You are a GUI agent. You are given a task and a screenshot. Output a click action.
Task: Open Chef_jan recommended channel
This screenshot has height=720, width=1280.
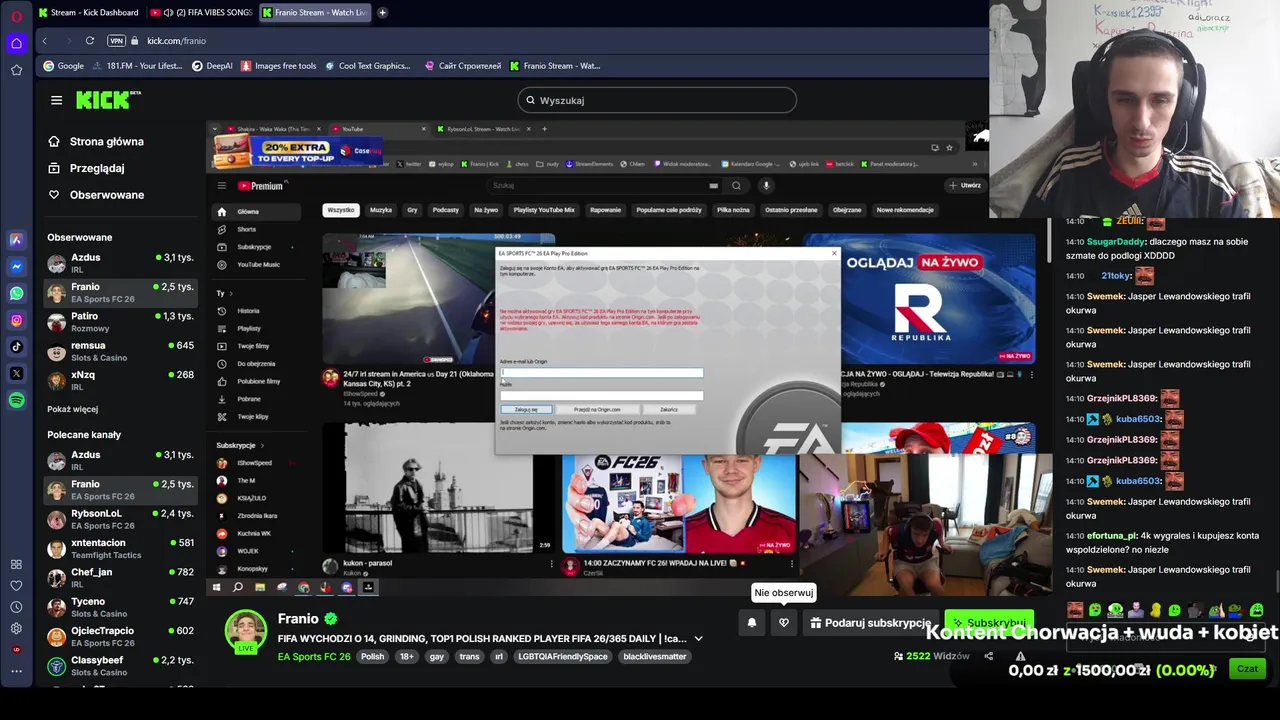tap(120, 577)
